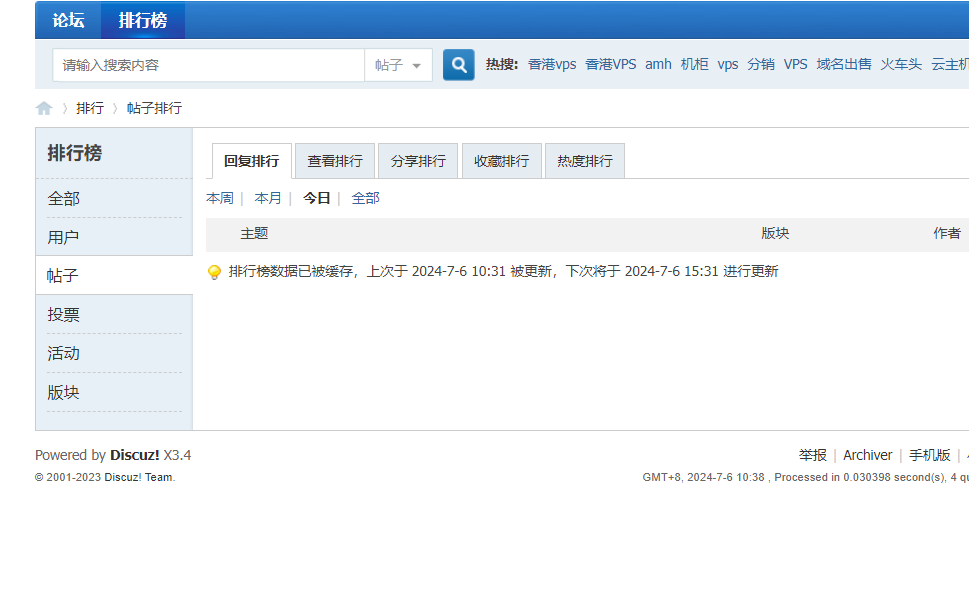The image size is (969, 614).
Task: Open the 帖子 search type dropdown
Action: point(399,65)
